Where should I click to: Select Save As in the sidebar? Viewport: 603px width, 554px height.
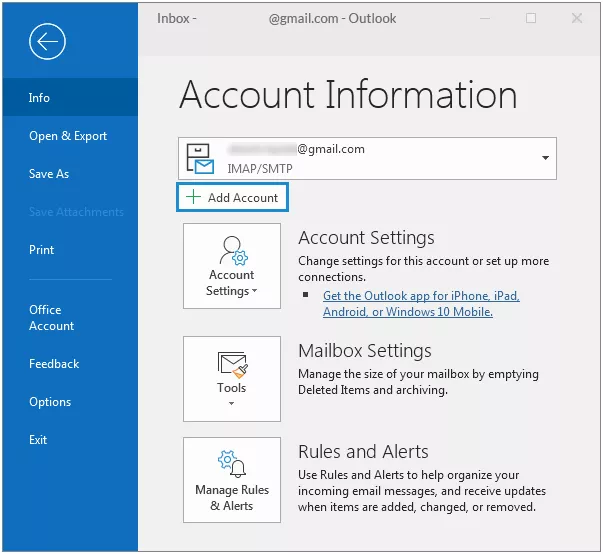[x=49, y=174]
